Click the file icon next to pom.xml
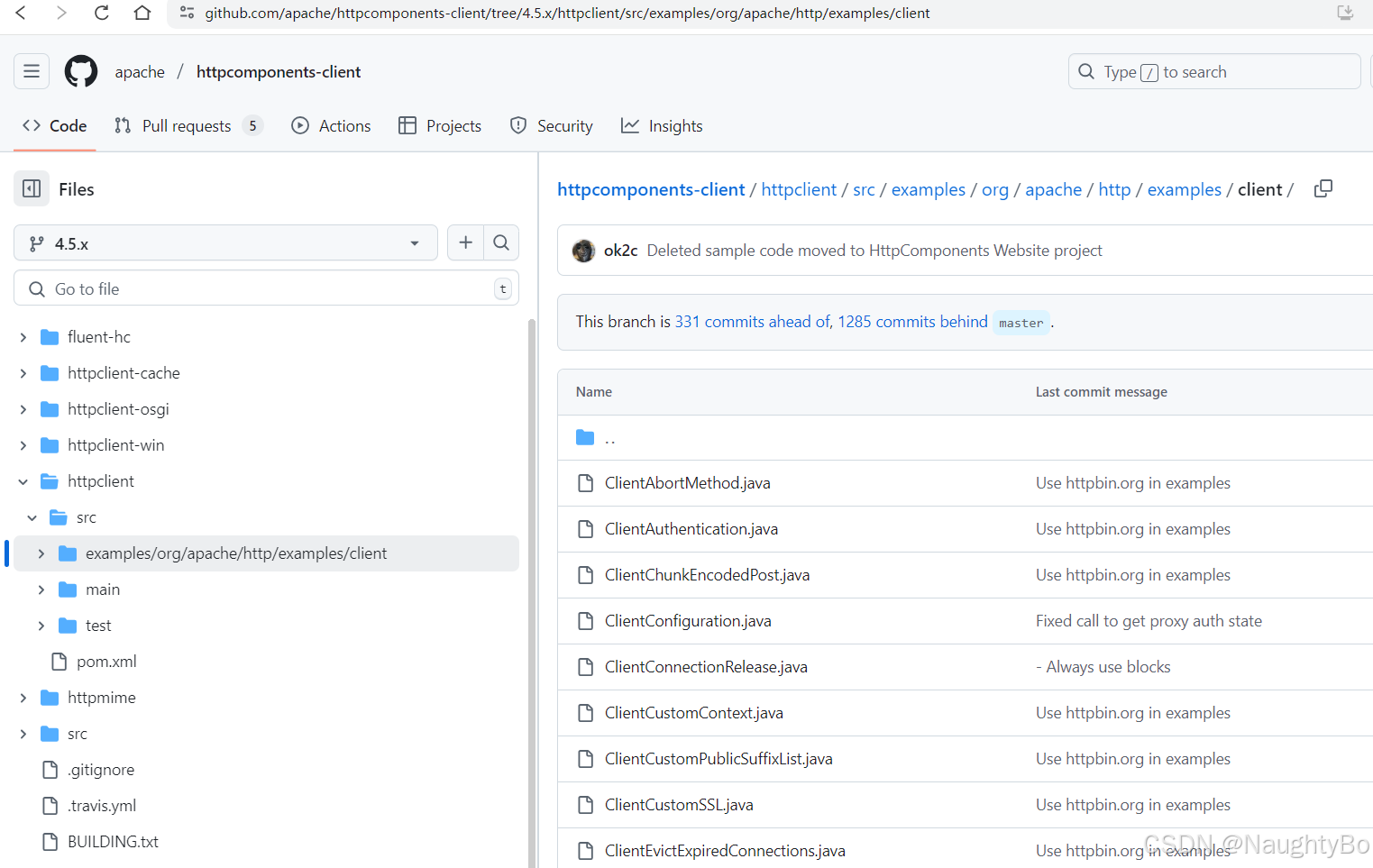 (59, 662)
